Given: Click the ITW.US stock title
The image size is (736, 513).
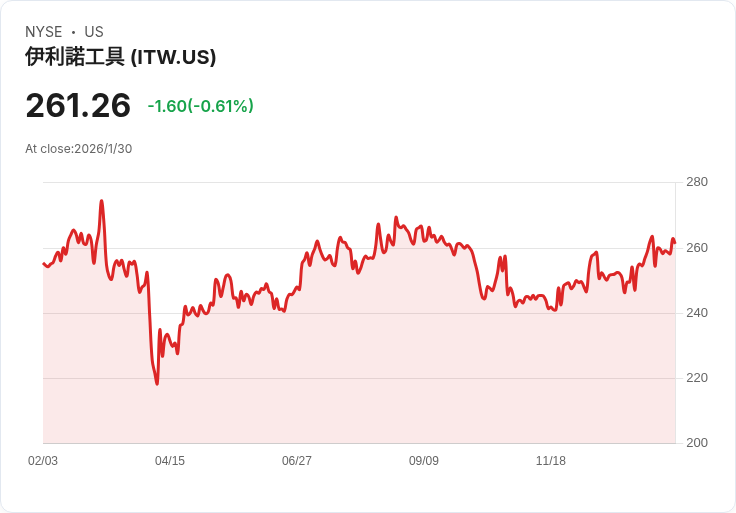Looking at the screenshot, I should click(121, 57).
